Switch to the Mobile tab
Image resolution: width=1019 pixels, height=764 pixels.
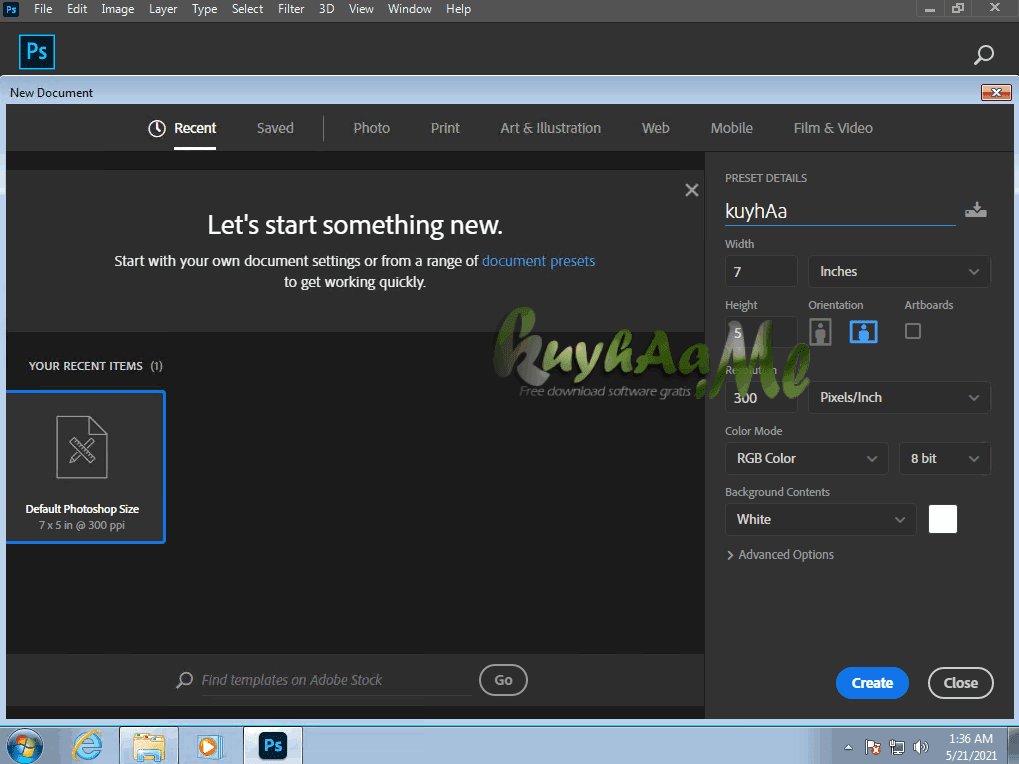[x=732, y=129]
